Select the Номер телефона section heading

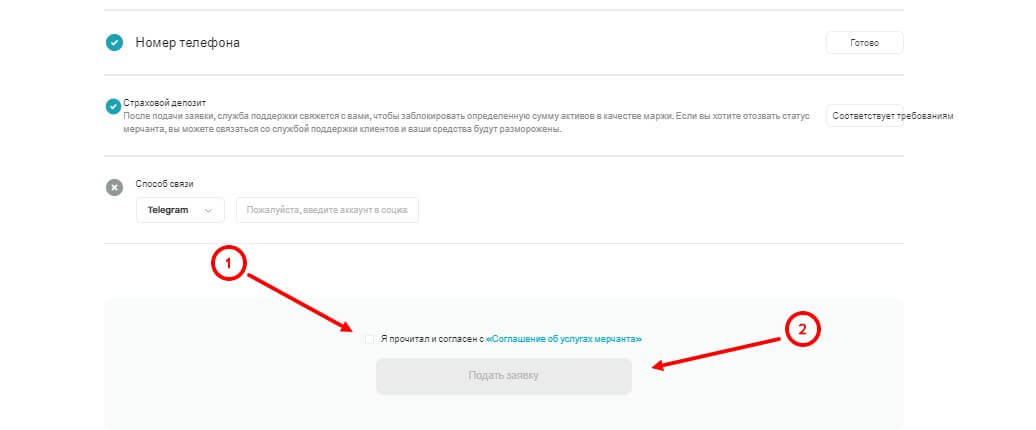tap(187, 43)
